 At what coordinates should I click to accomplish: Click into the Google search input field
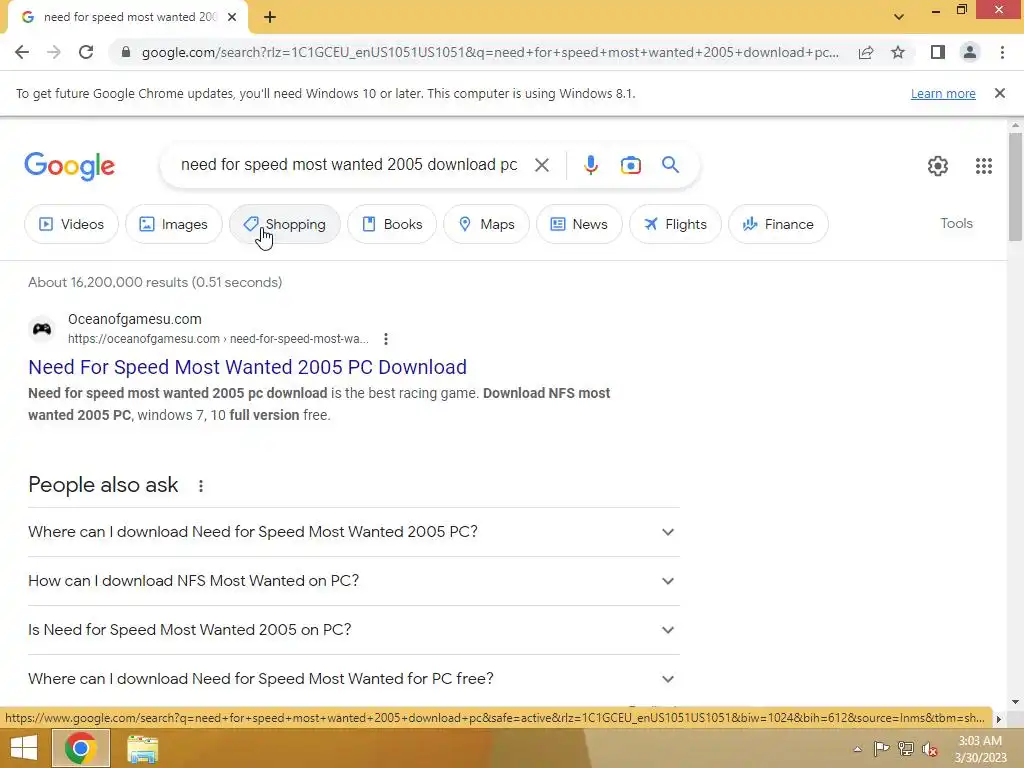(x=349, y=165)
